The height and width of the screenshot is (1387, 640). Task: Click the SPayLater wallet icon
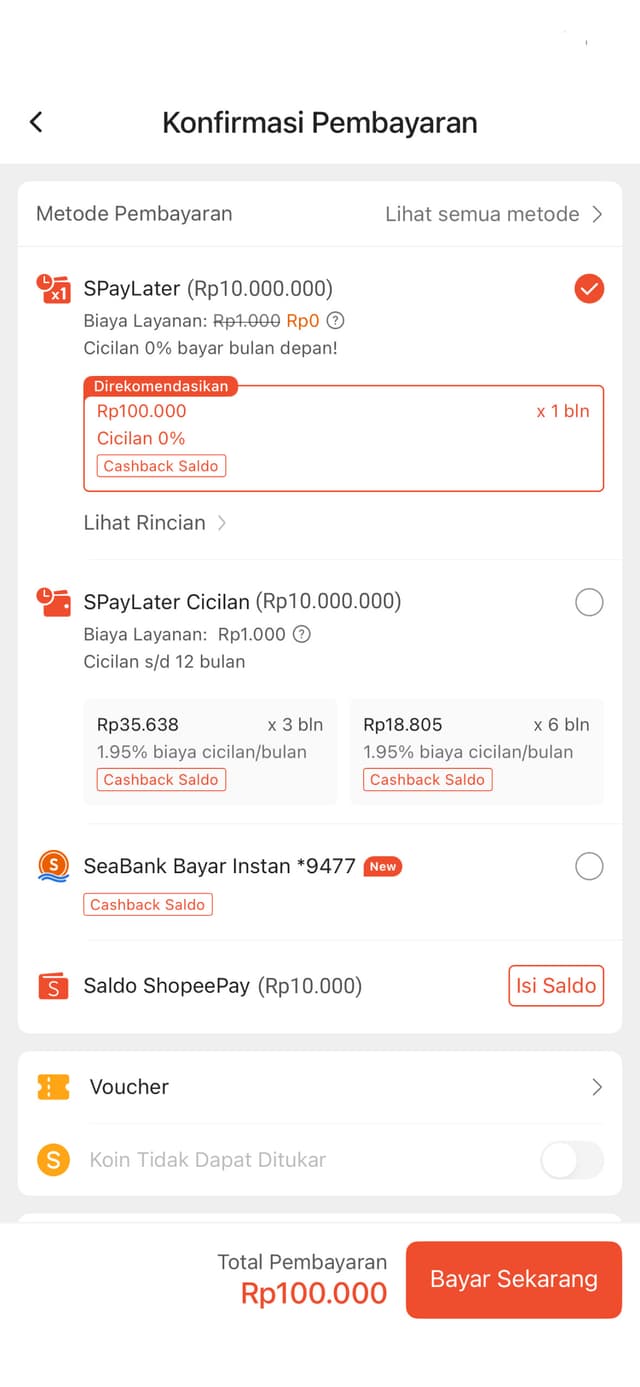click(51, 289)
